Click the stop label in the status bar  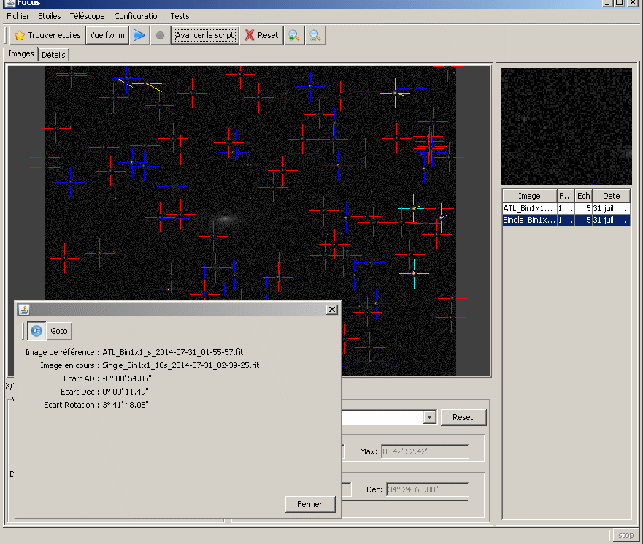[x=626, y=535]
